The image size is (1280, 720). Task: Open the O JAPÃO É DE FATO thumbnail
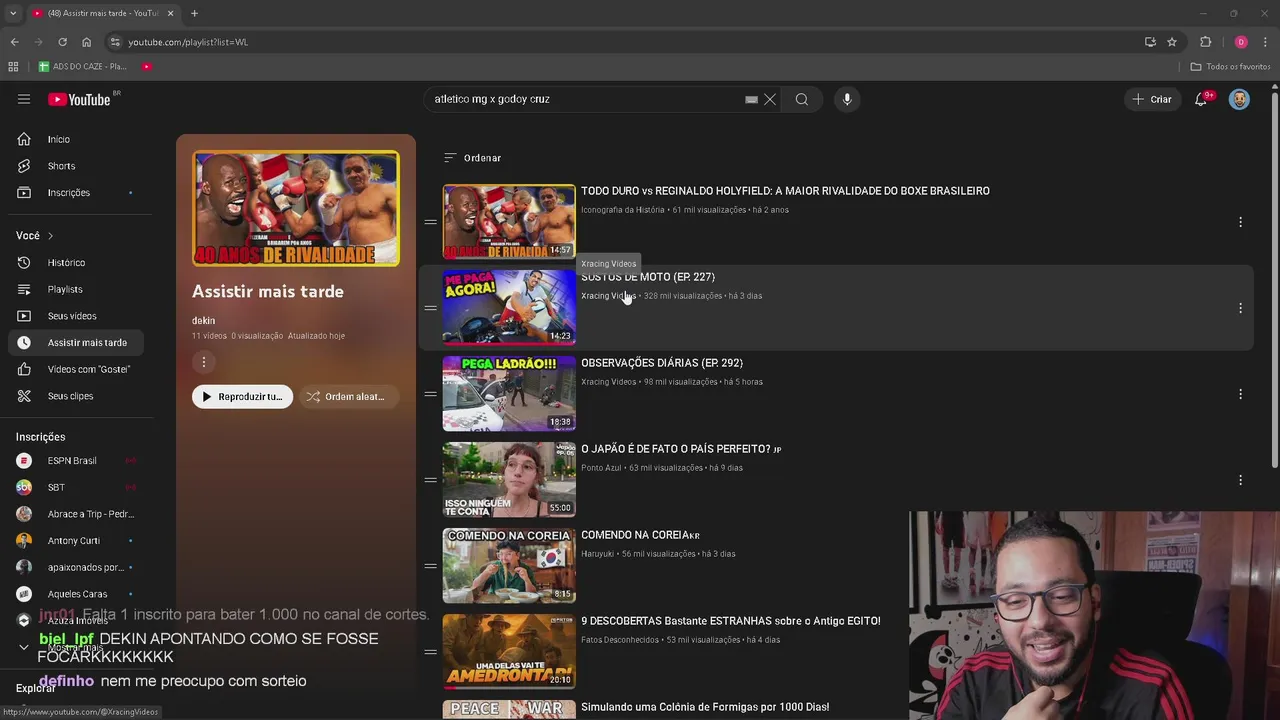coord(509,479)
